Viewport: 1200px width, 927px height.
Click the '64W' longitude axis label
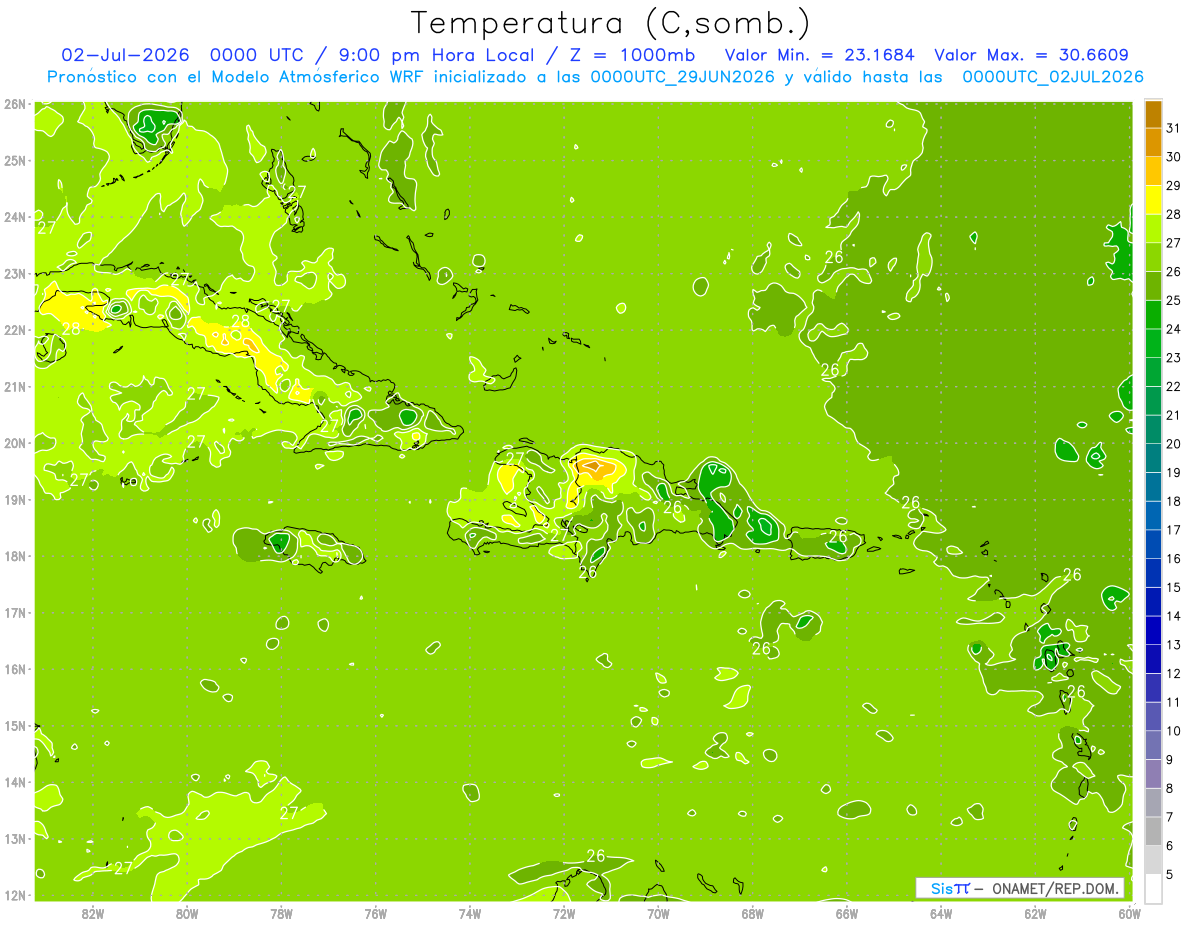click(x=941, y=912)
